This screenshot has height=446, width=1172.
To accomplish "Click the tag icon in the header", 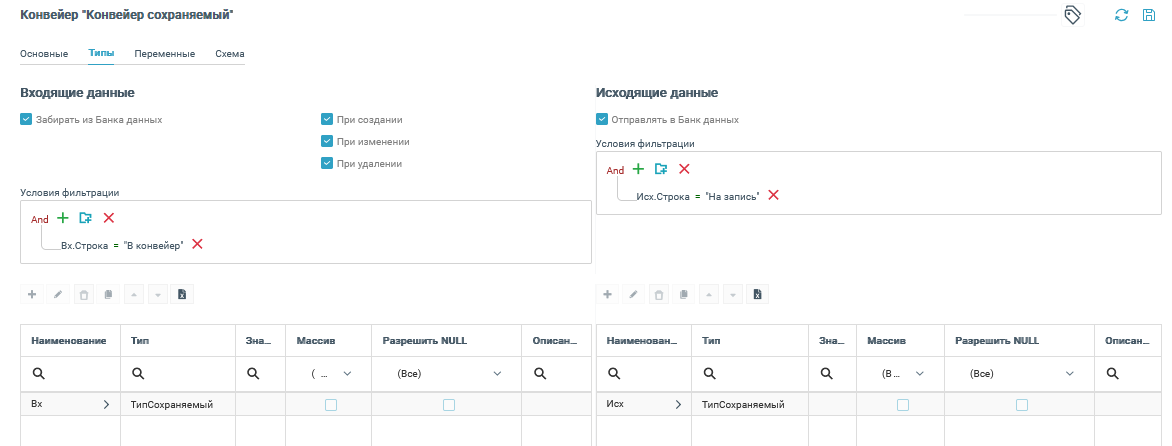I will coord(1073,15).
